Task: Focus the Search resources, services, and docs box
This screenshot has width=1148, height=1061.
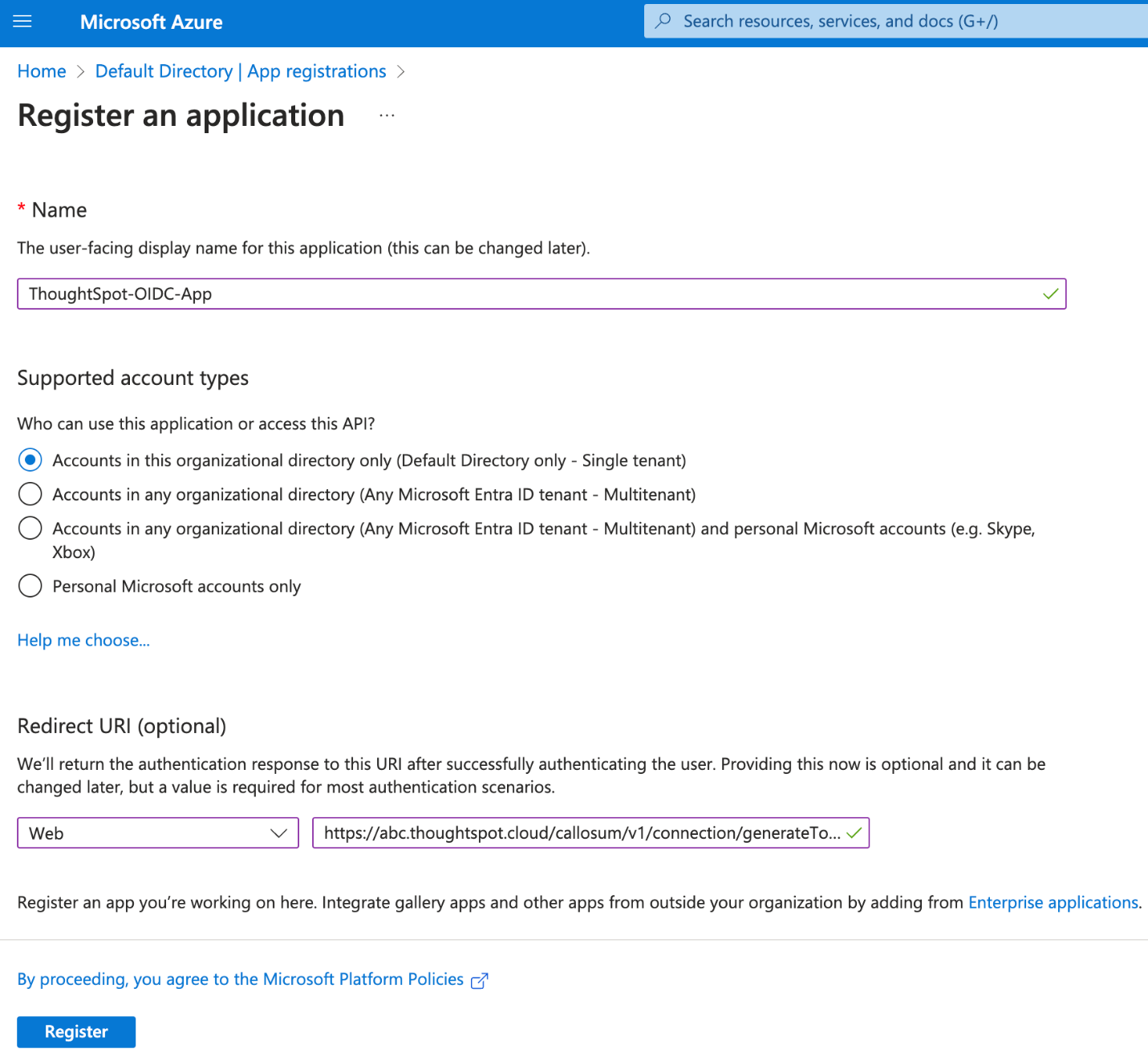Action: [896, 22]
